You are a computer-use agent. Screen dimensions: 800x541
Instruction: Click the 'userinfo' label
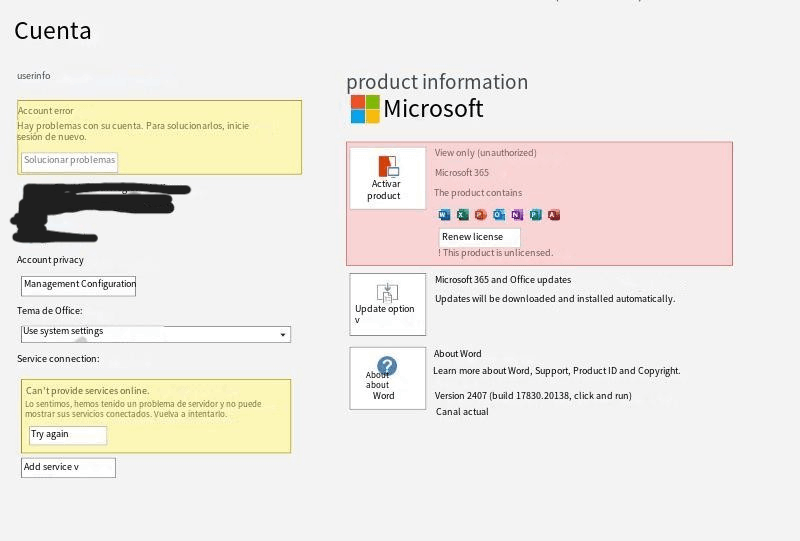click(x=34, y=76)
